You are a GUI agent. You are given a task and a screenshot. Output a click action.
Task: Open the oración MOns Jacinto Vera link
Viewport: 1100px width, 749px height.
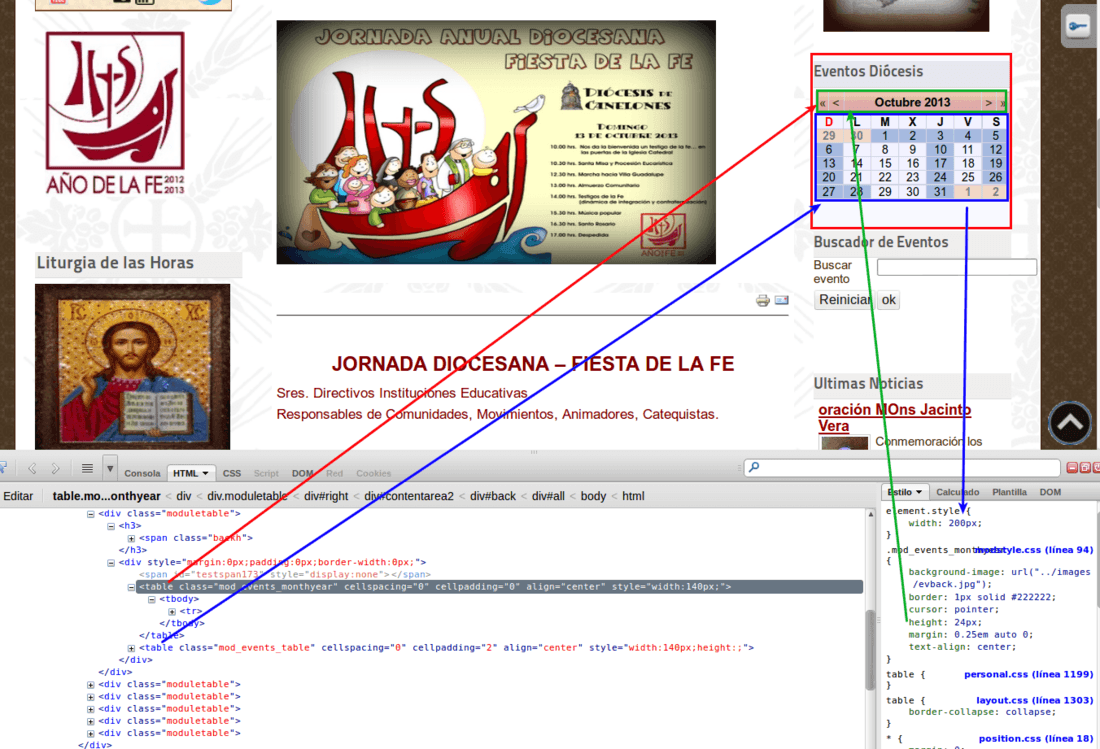894,417
